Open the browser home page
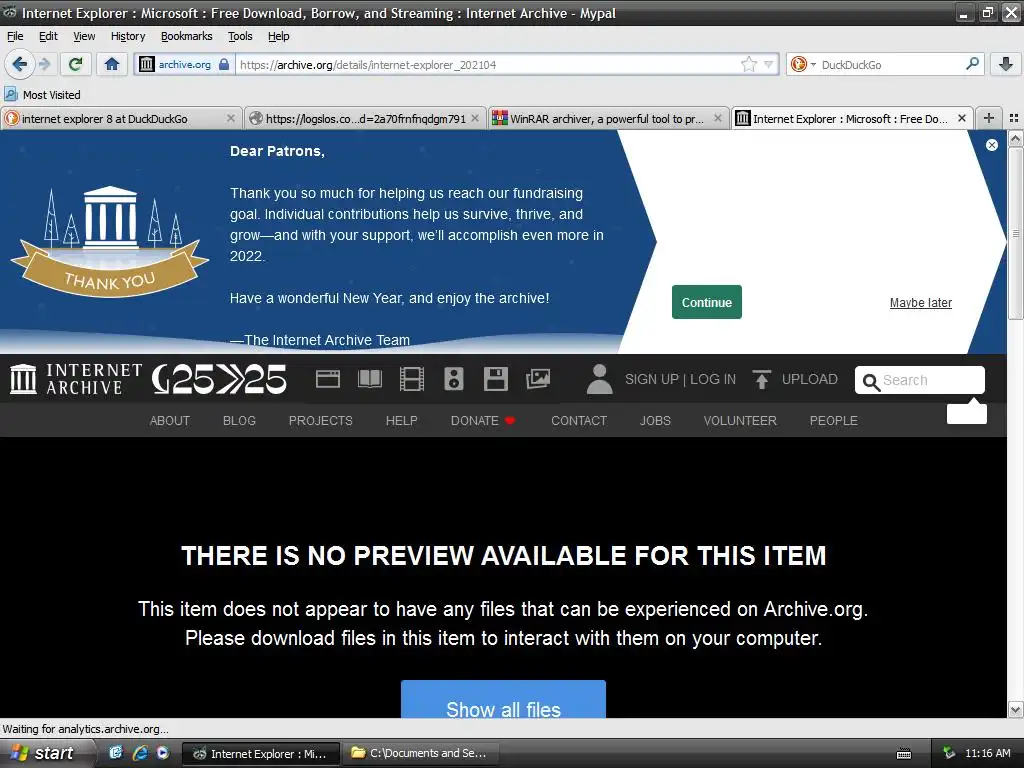 pos(112,64)
